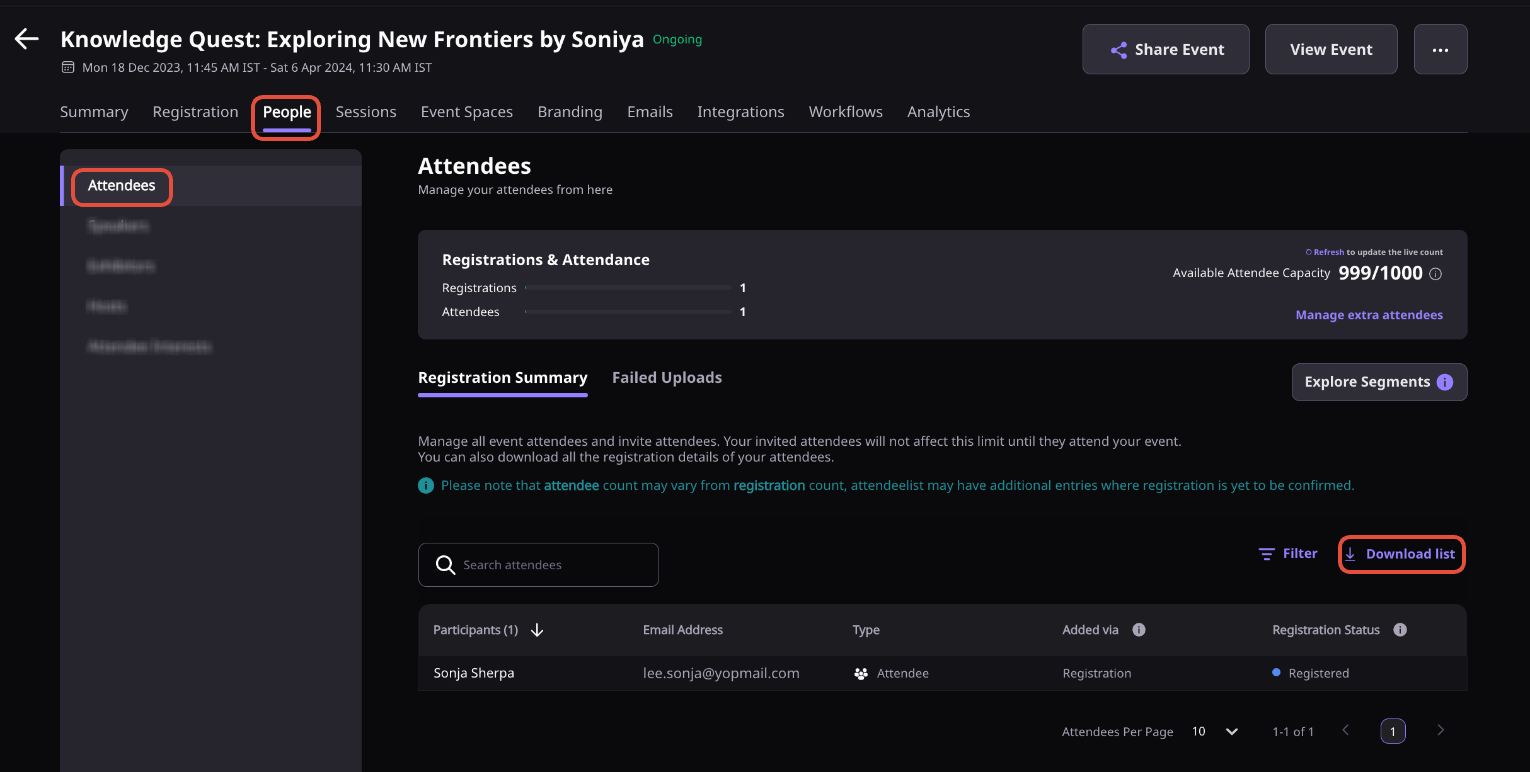Click the back arrow icon
Image resolution: width=1530 pixels, height=772 pixels.
(x=26, y=39)
